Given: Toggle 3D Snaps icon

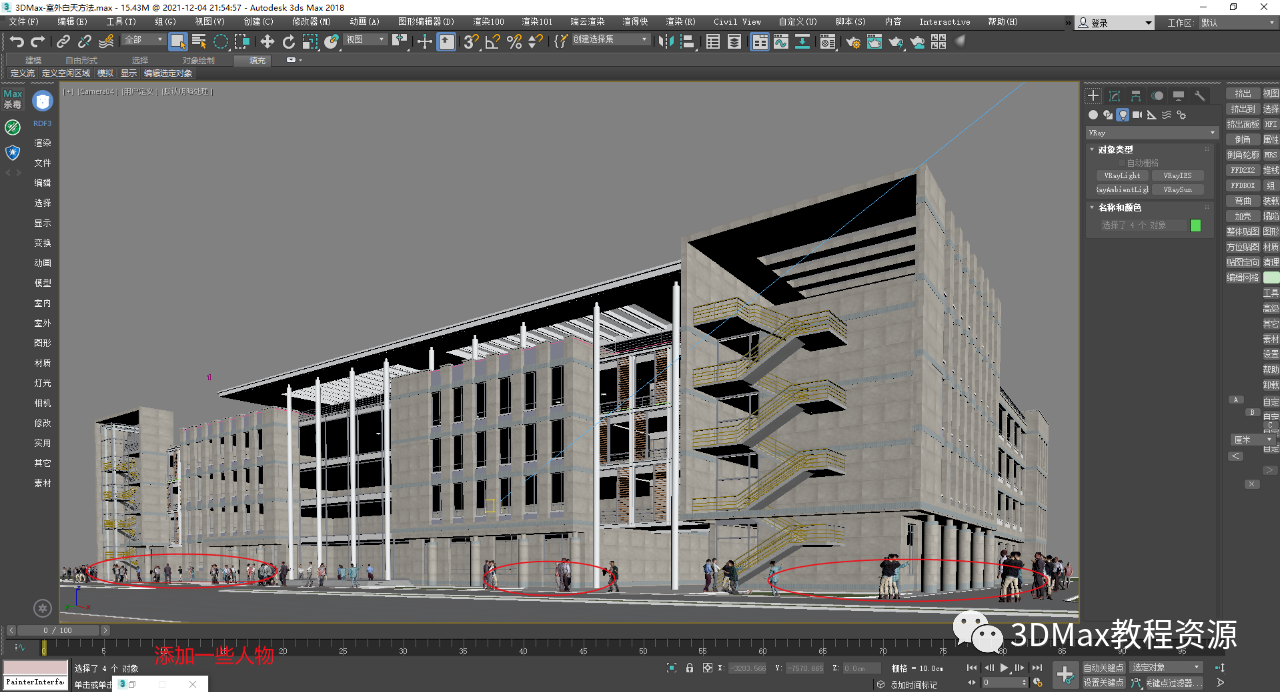Looking at the screenshot, I should click(x=470, y=41).
